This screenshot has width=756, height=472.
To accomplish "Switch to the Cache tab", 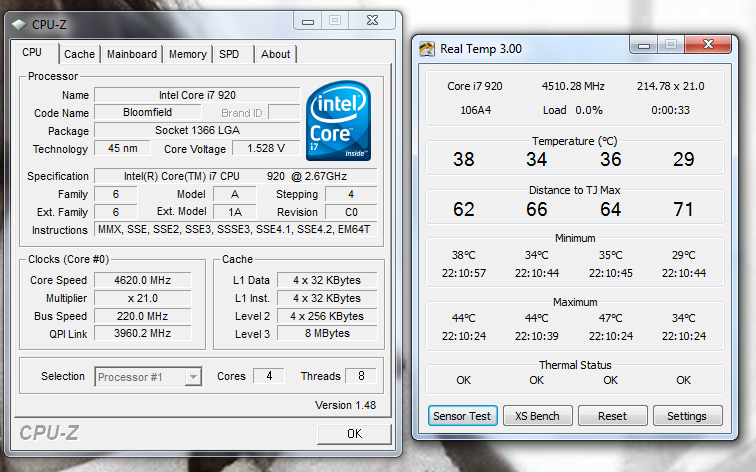I will coord(80,54).
